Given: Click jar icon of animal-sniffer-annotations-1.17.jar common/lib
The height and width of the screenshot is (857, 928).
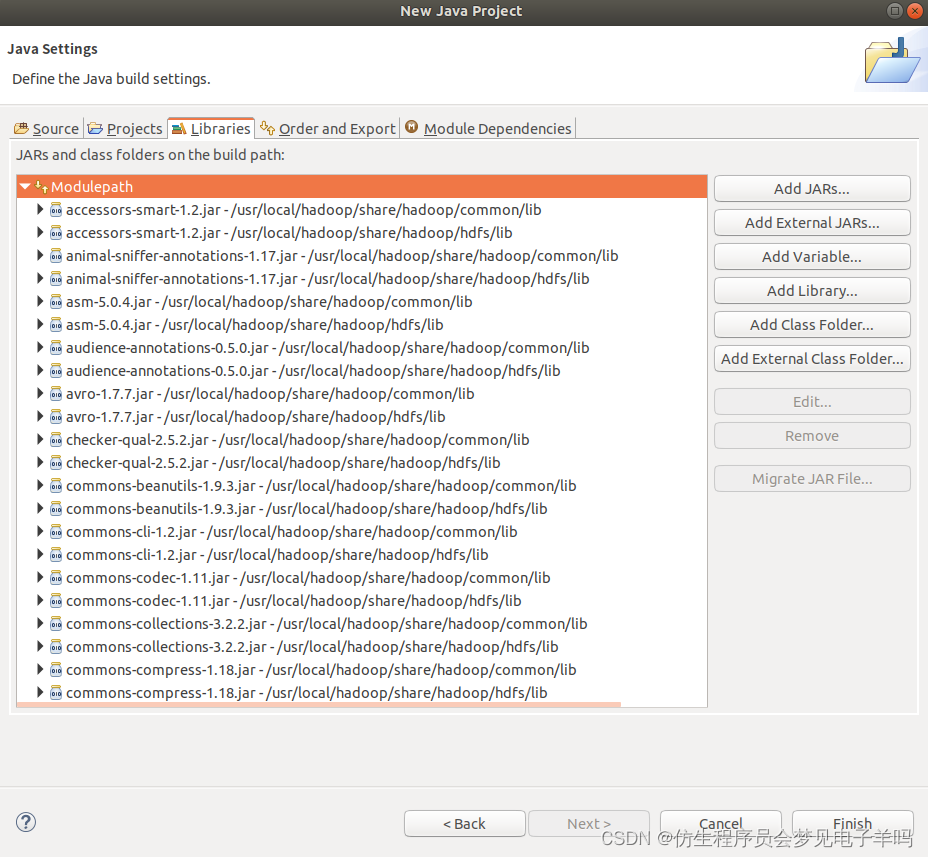Looking at the screenshot, I should pos(56,256).
